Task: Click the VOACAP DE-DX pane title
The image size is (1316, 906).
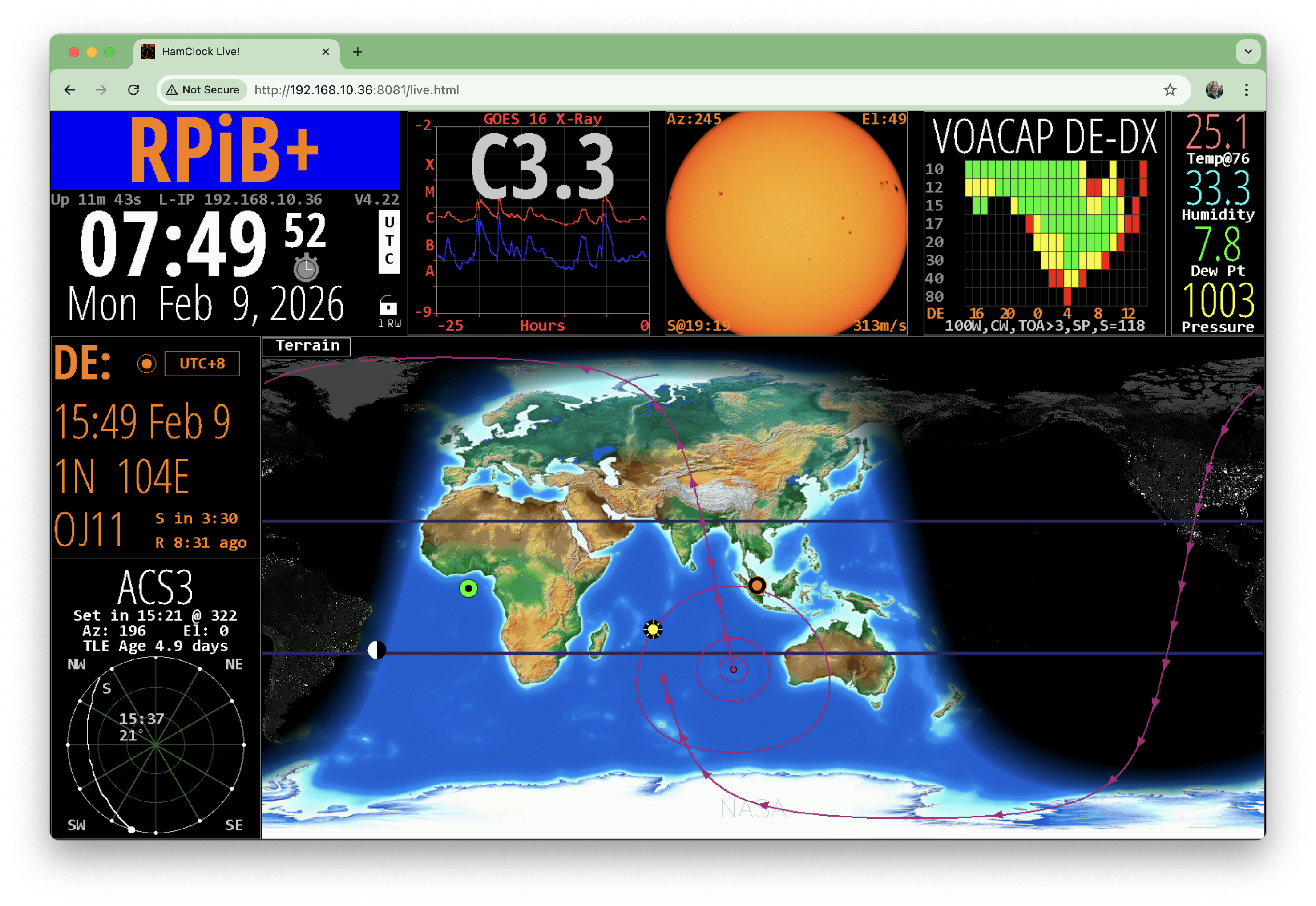Action: pos(1044,136)
